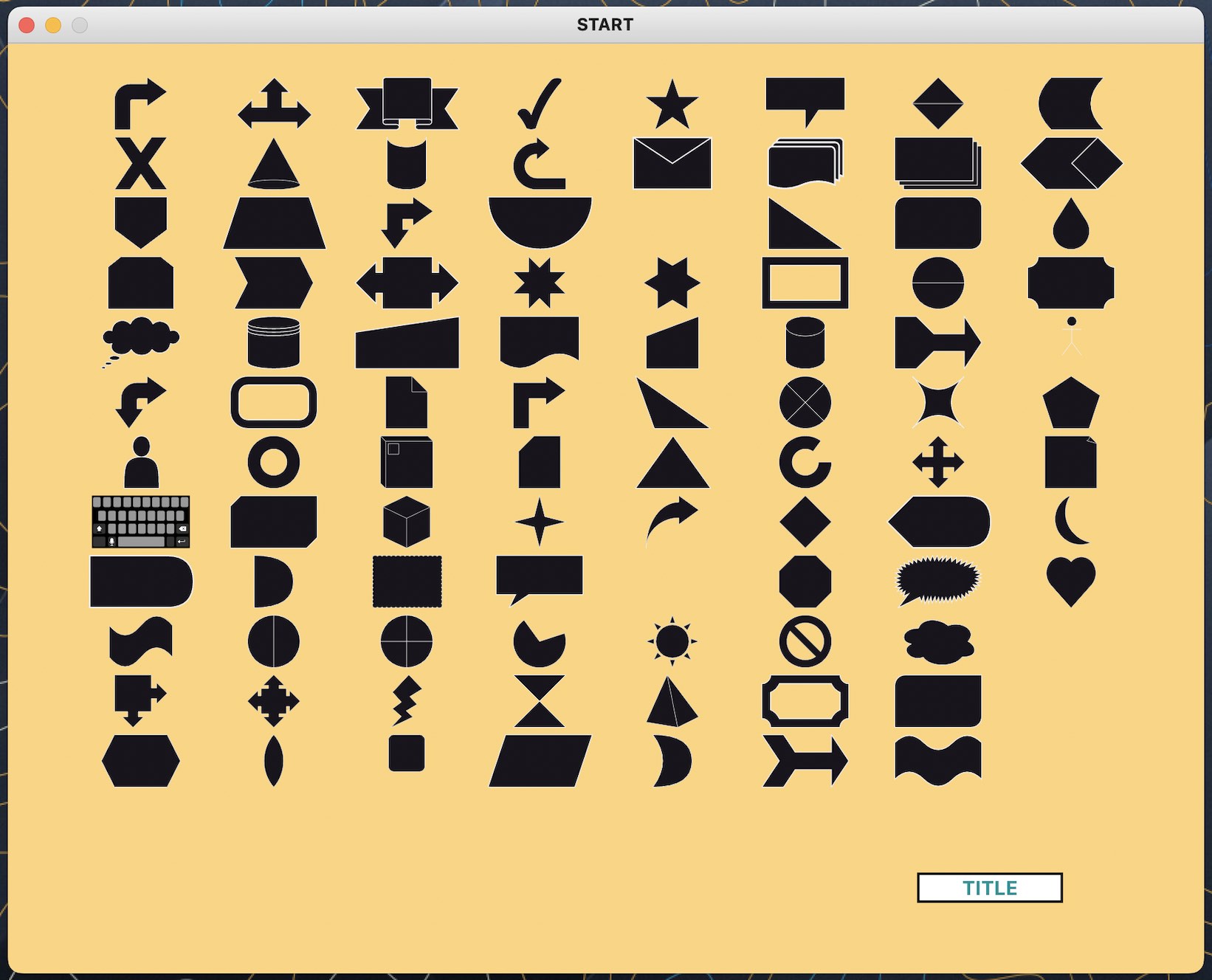The width and height of the screenshot is (1212, 980).
Task: Select the prohibition no-symbol icon
Action: pyautogui.click(x=805, y=641)
